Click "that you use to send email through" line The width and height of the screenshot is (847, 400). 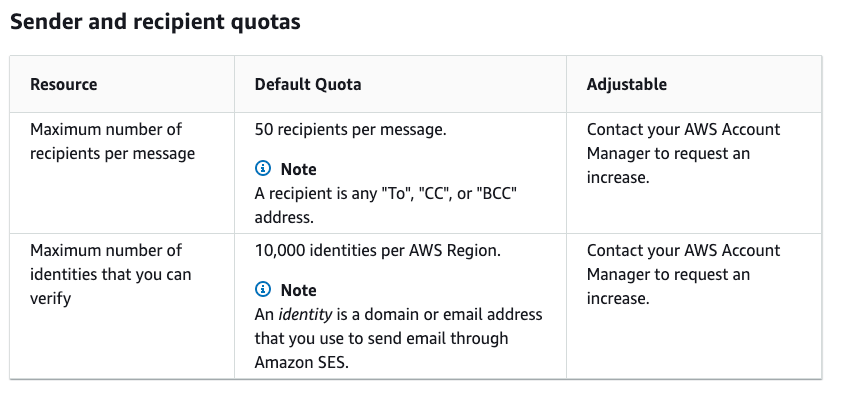[381, 338]
